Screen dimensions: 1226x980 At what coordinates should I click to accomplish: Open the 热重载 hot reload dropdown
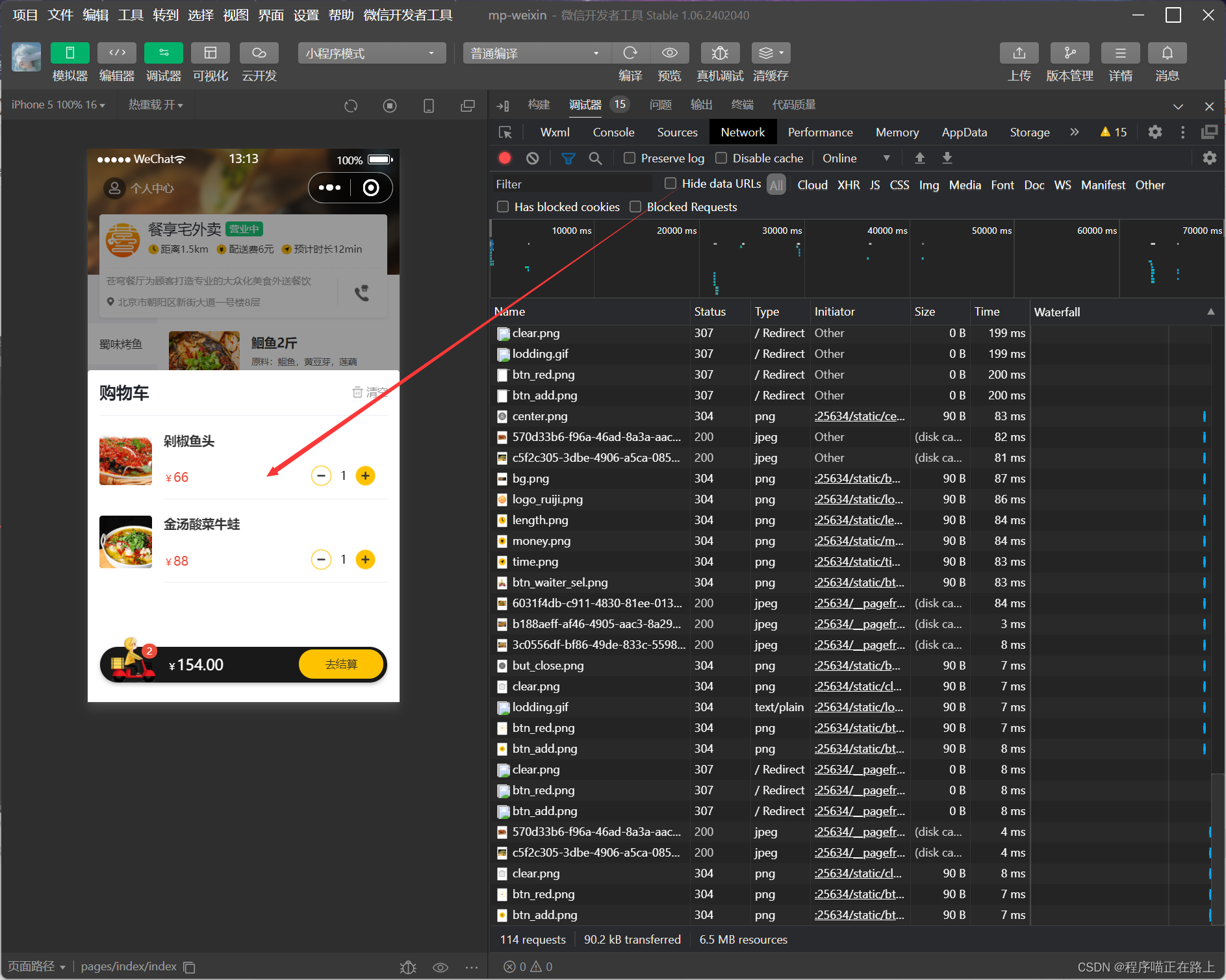pyautogui.click(x=156, y=105)
